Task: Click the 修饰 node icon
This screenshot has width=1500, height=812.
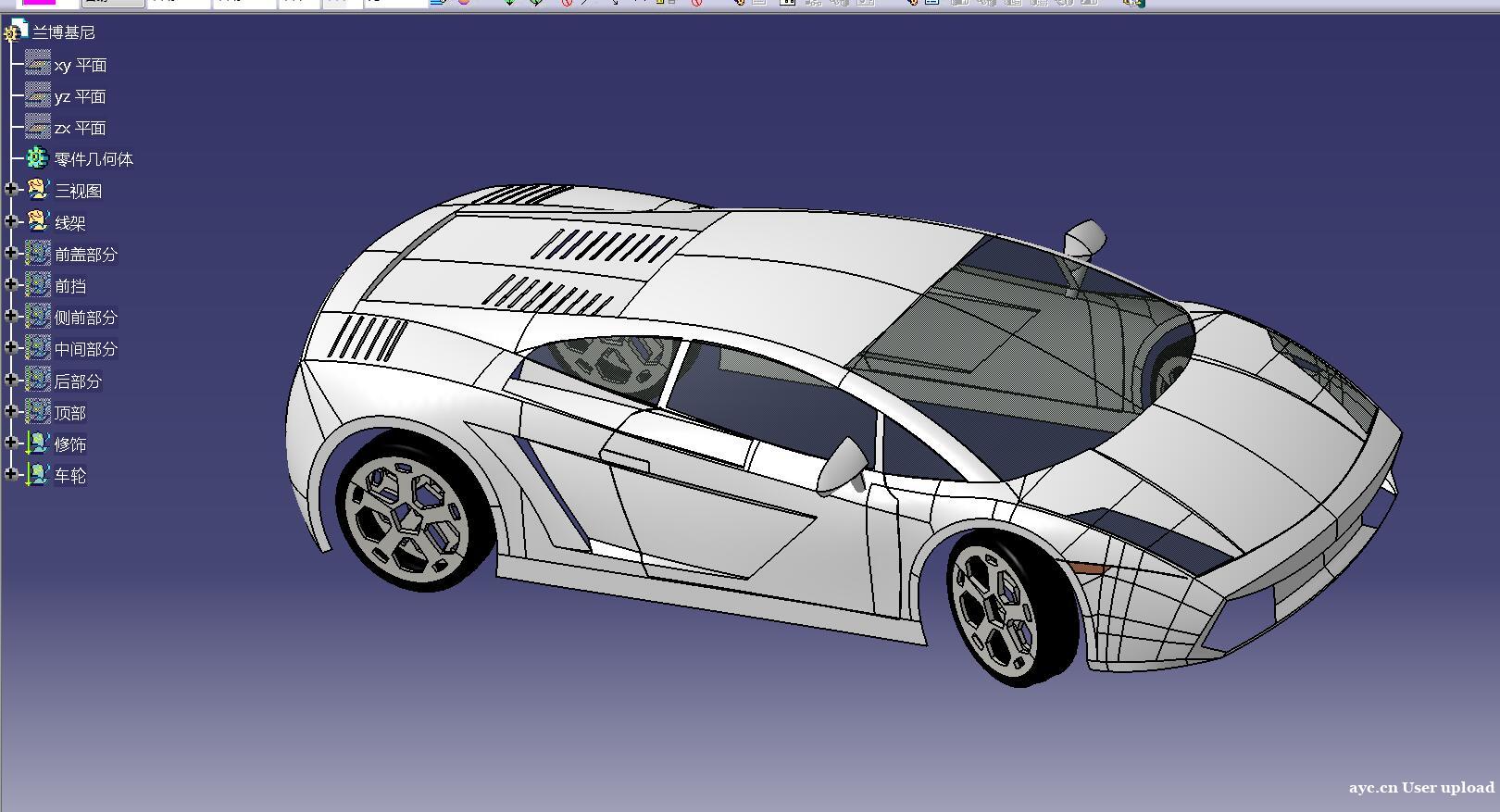Action: 37,443
